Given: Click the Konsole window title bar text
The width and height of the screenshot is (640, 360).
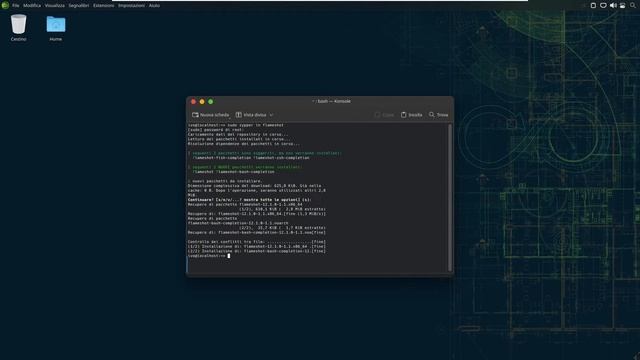Looking at the screenshot, I should 331,101.
